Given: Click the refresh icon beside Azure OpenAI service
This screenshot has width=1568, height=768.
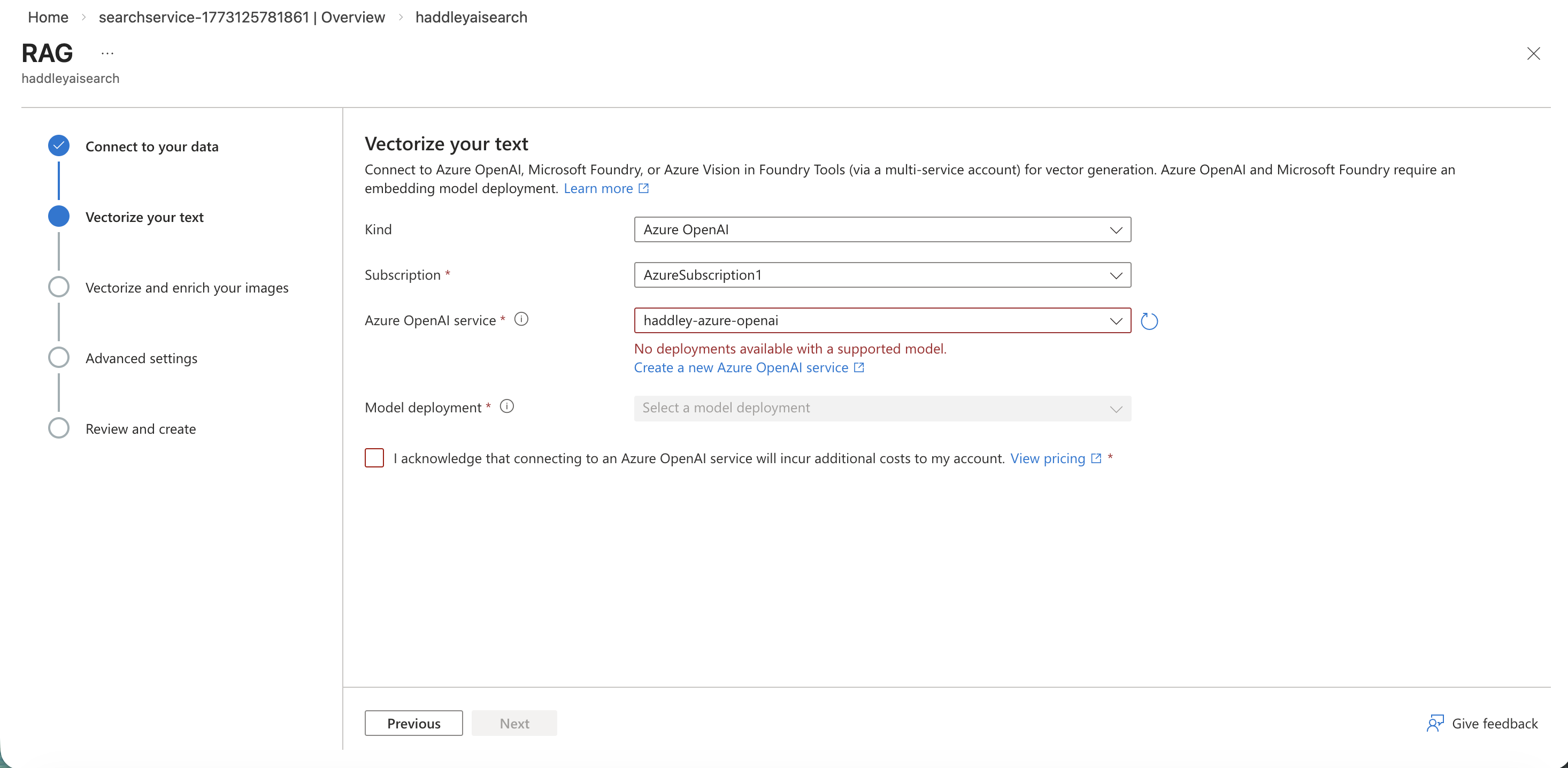Looking at the screenshot, I should pos(1149,321).
